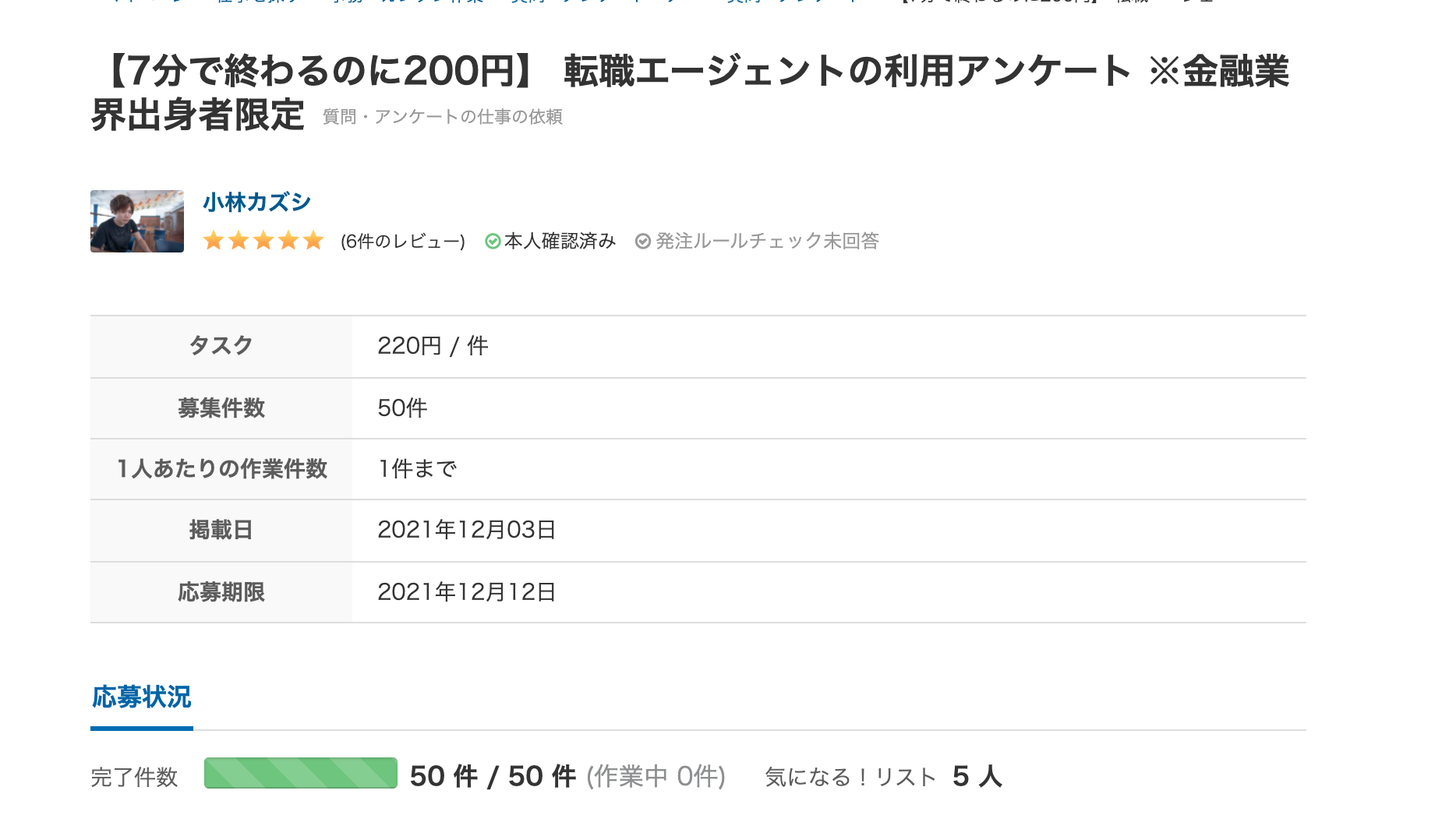Click the fifth rating star
This screenshot has height=840, width=1442.
(x=313, y=240)
